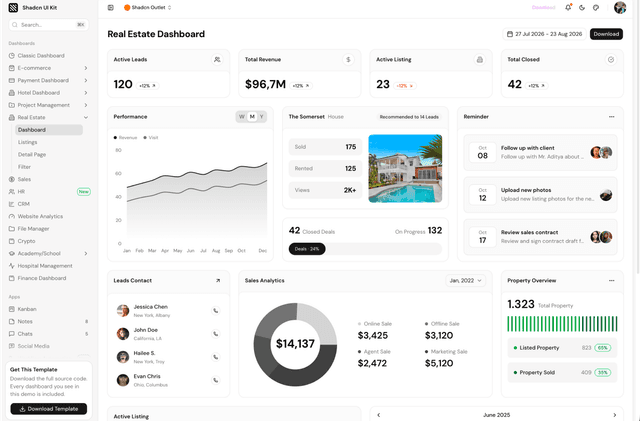
Task: Click The Somerset house photo
Action: [x=405, y=169]
